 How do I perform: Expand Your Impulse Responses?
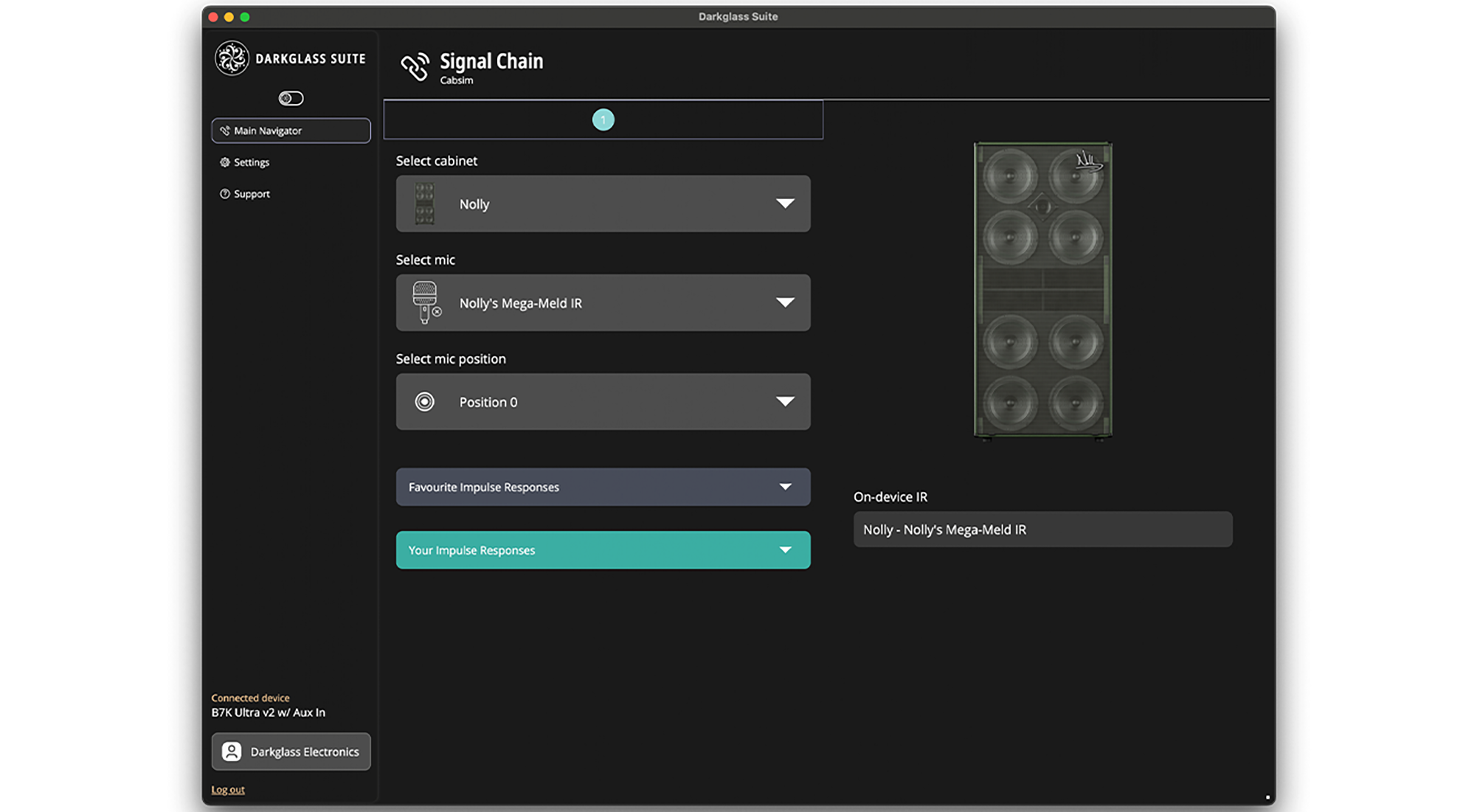(x=603, y=550)
